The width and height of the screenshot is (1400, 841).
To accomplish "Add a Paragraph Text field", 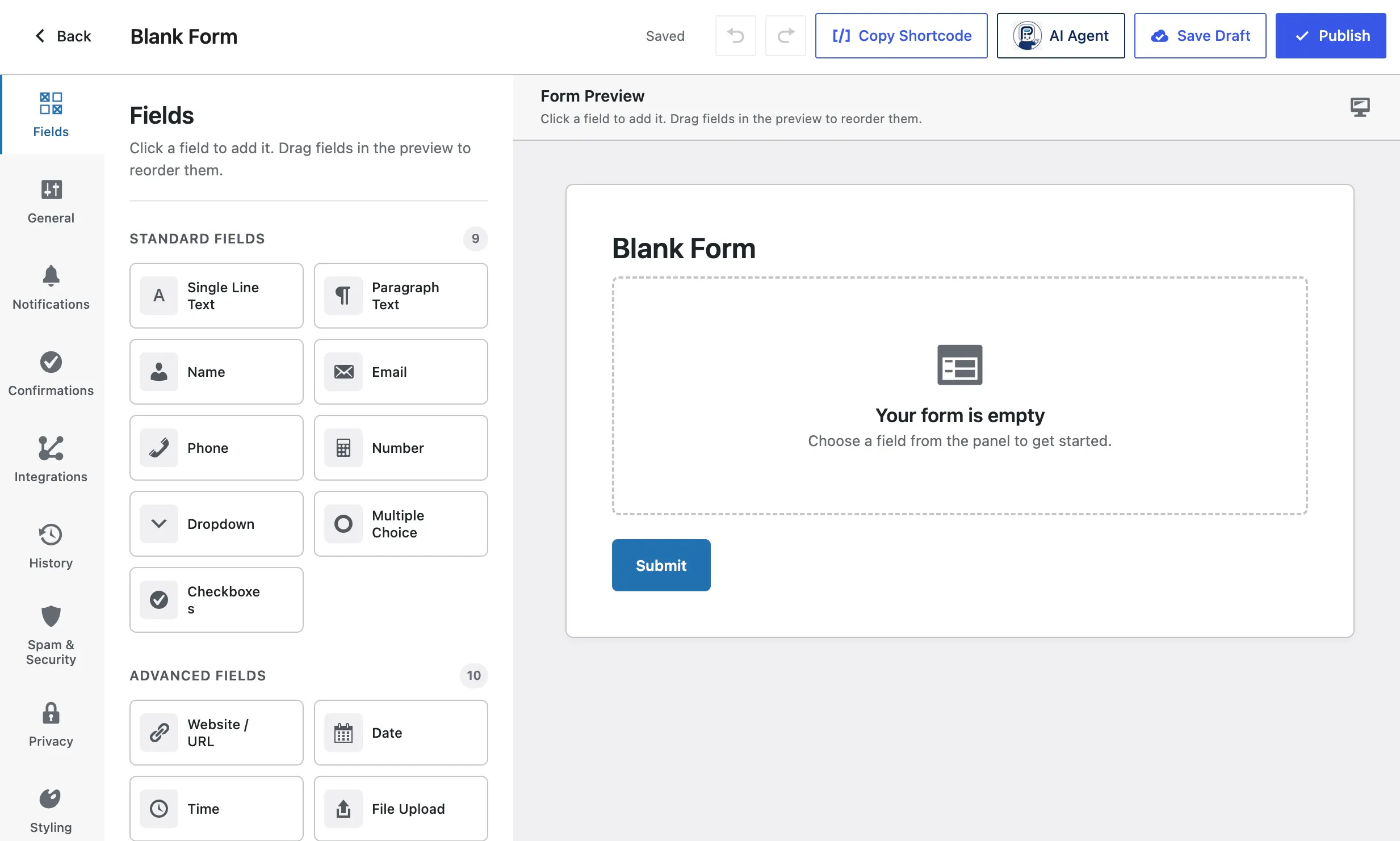I will (x=401, y=296).
